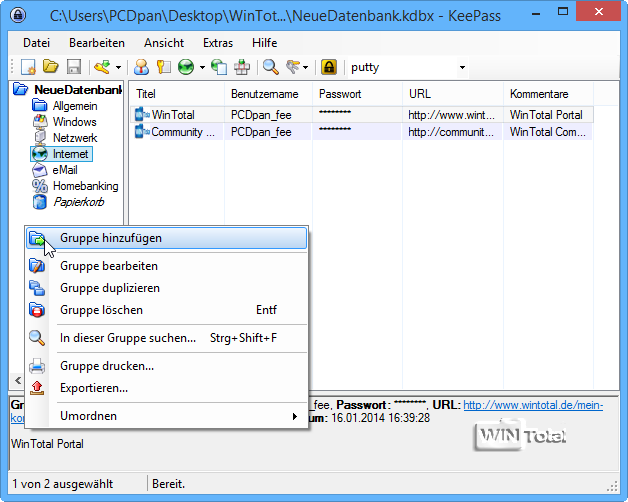Select the Community entry row
This screenshot has height=502, width=628.
pyautogui.click(x=362, y=132)
